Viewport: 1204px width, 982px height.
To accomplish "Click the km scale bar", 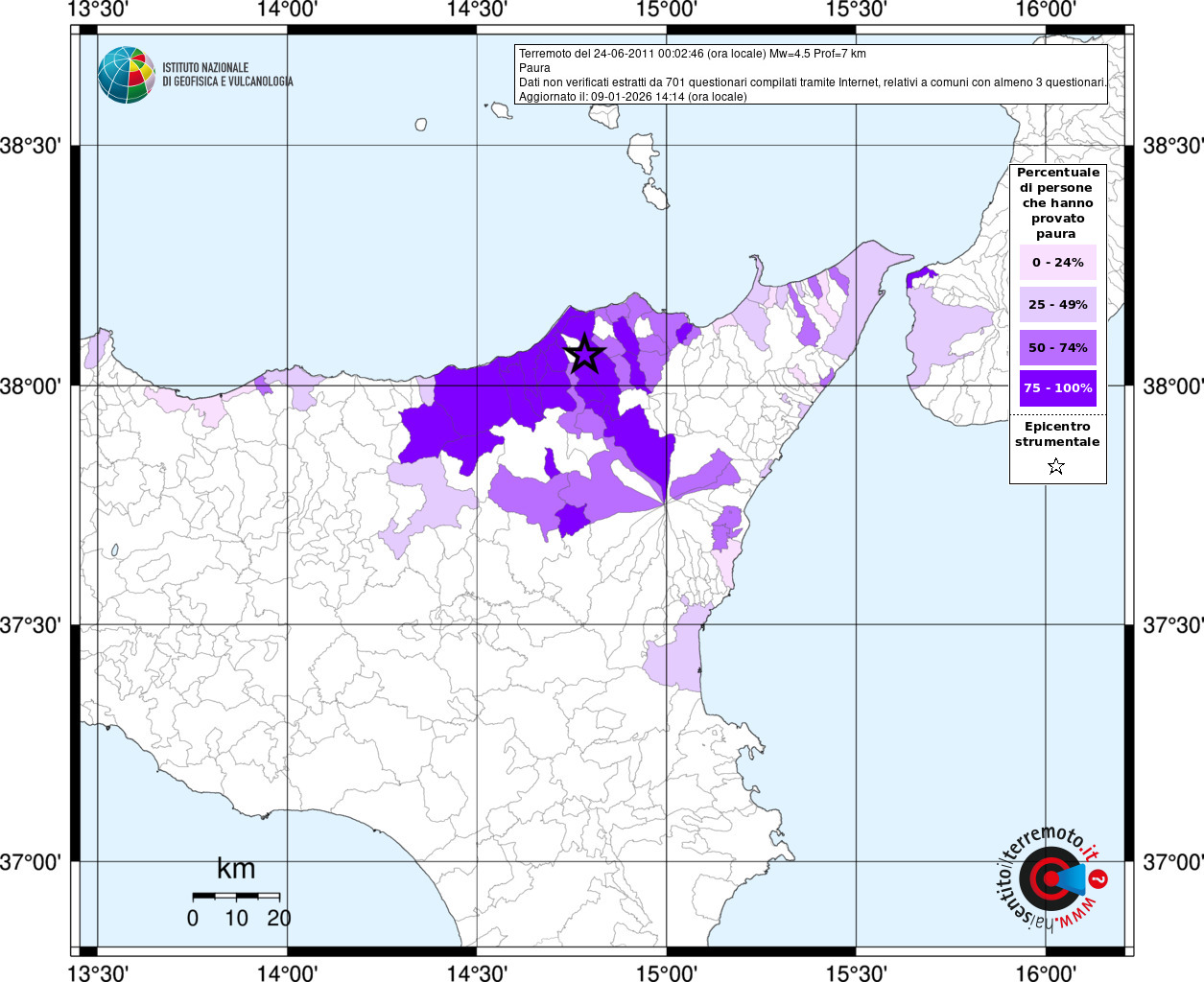I will click(x=236, y=896).
